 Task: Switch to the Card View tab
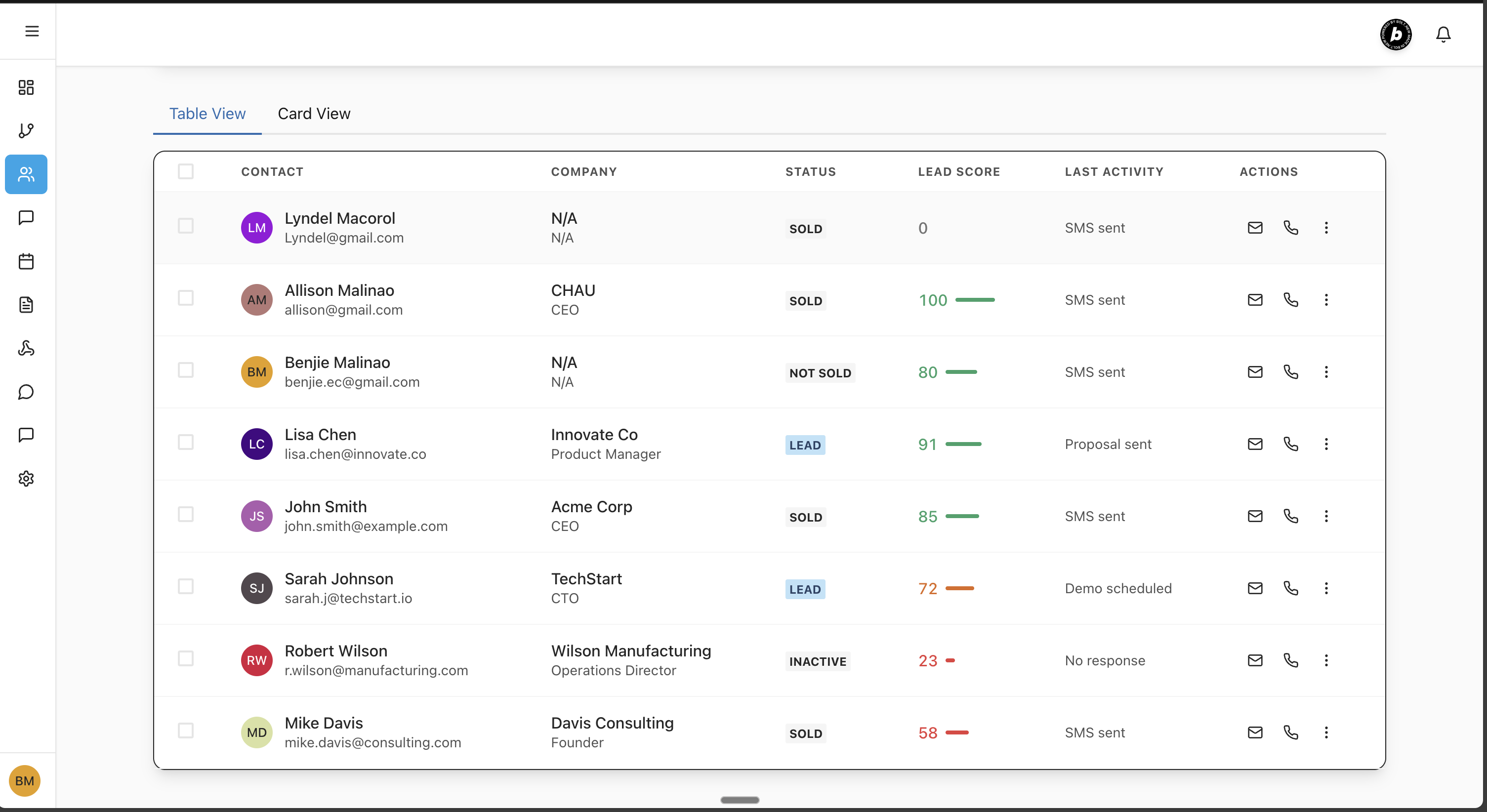(313, 114)
